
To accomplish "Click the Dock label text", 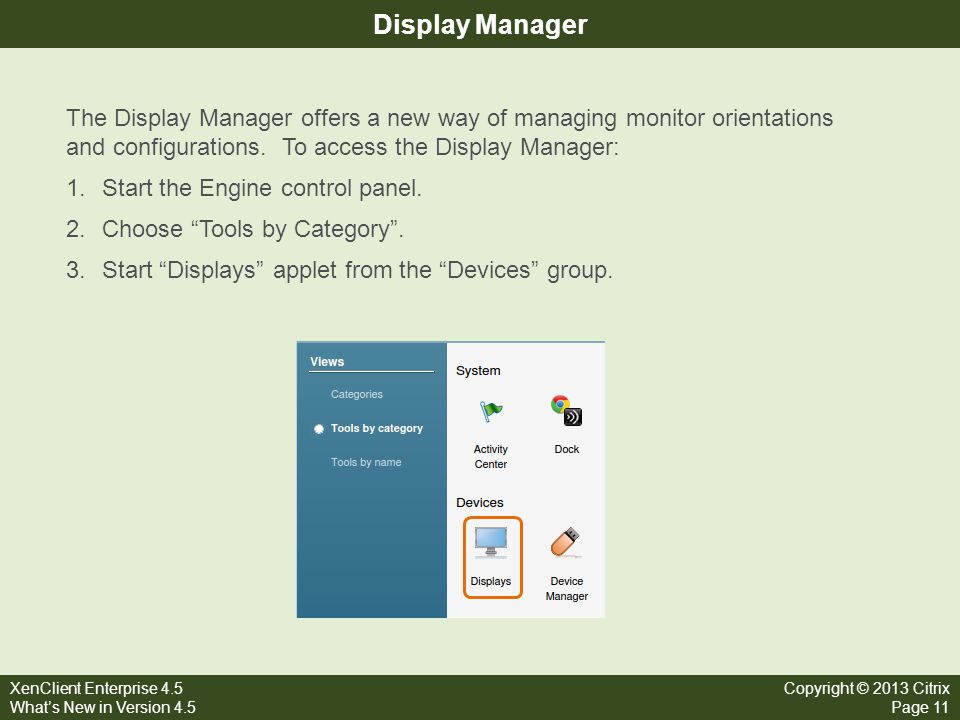I will 566,449.
